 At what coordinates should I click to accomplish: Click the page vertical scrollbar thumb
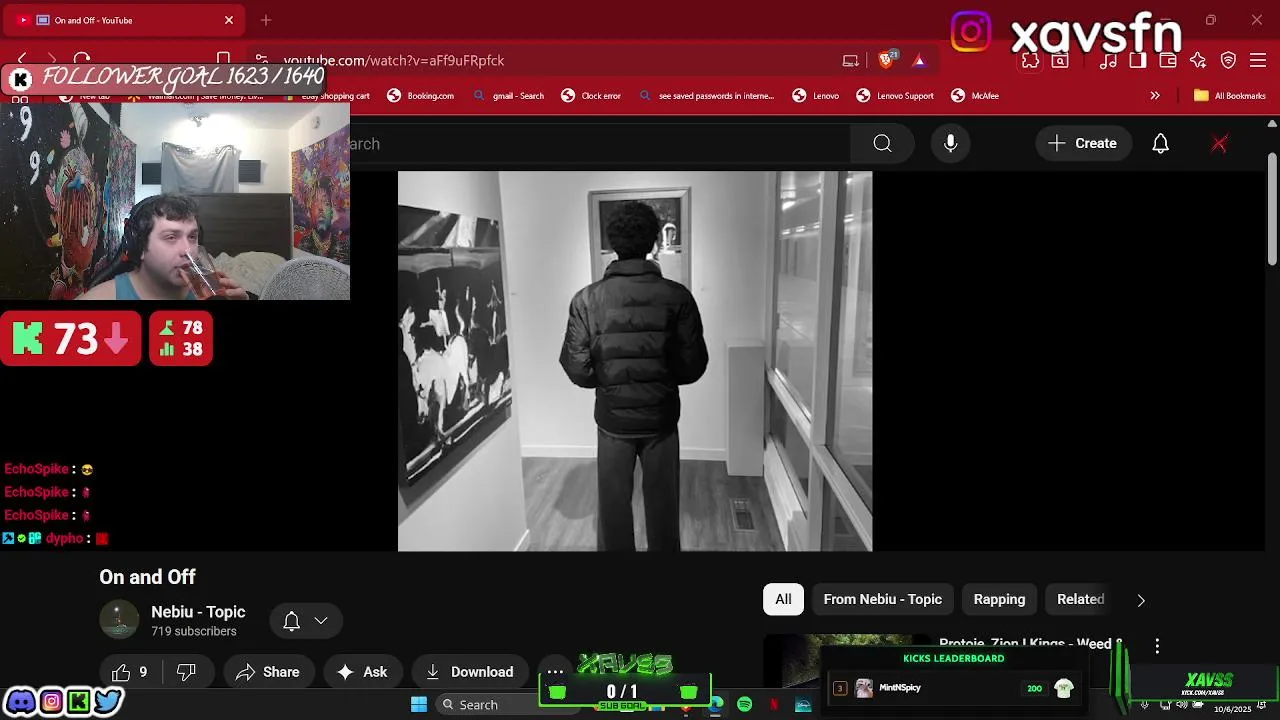[x=1272, y=208]
